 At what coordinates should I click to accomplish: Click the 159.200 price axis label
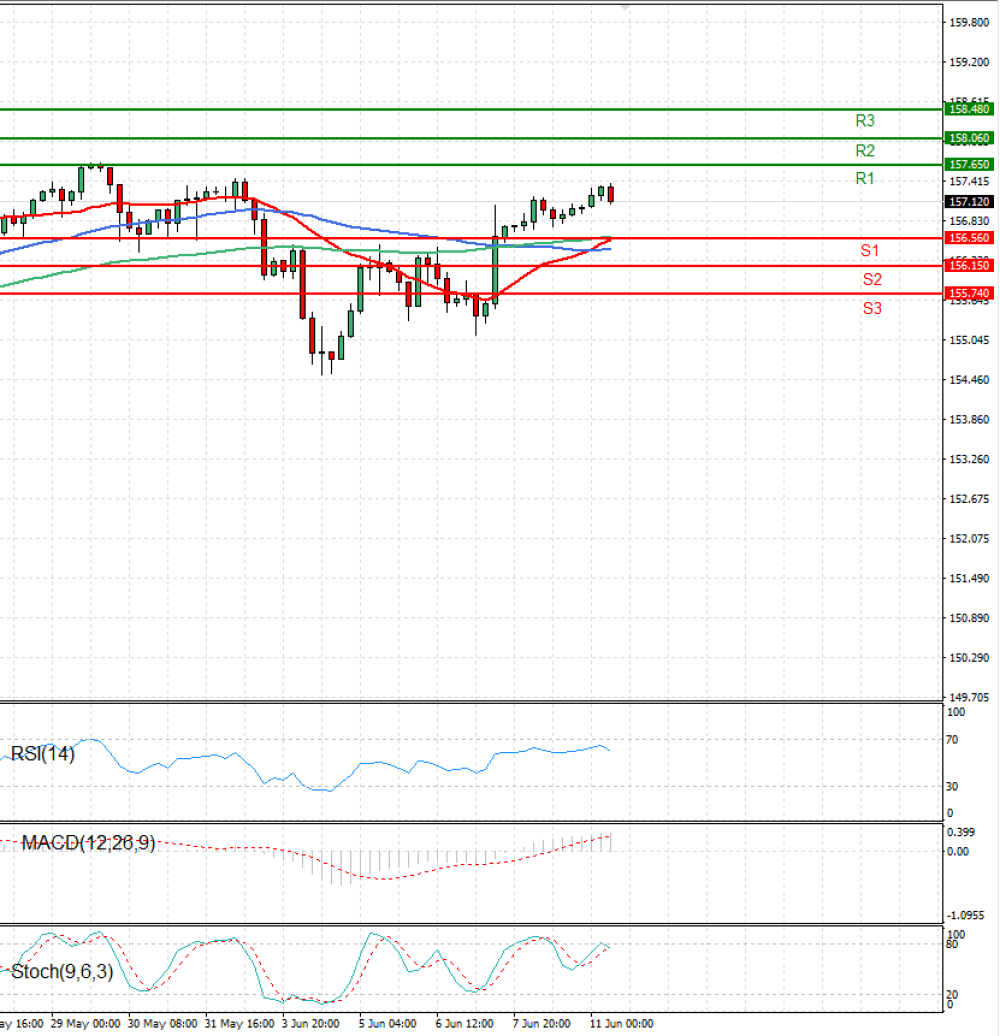coord(969,62)
